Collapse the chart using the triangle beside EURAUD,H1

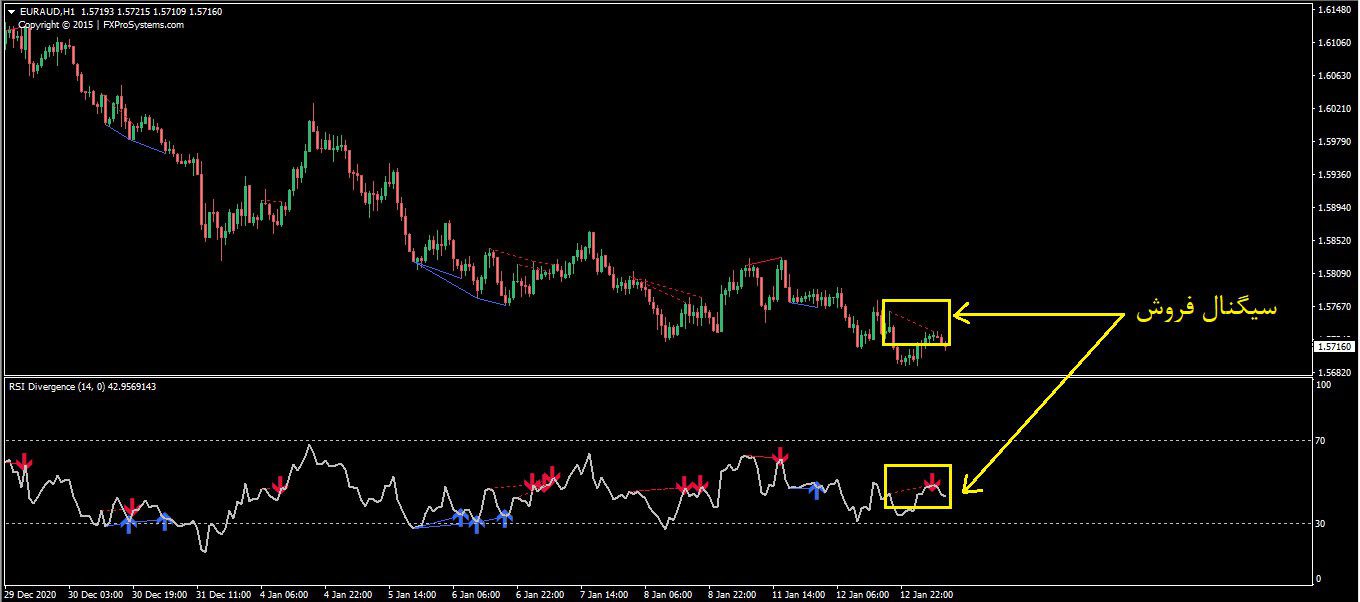[x=10, y=12]
